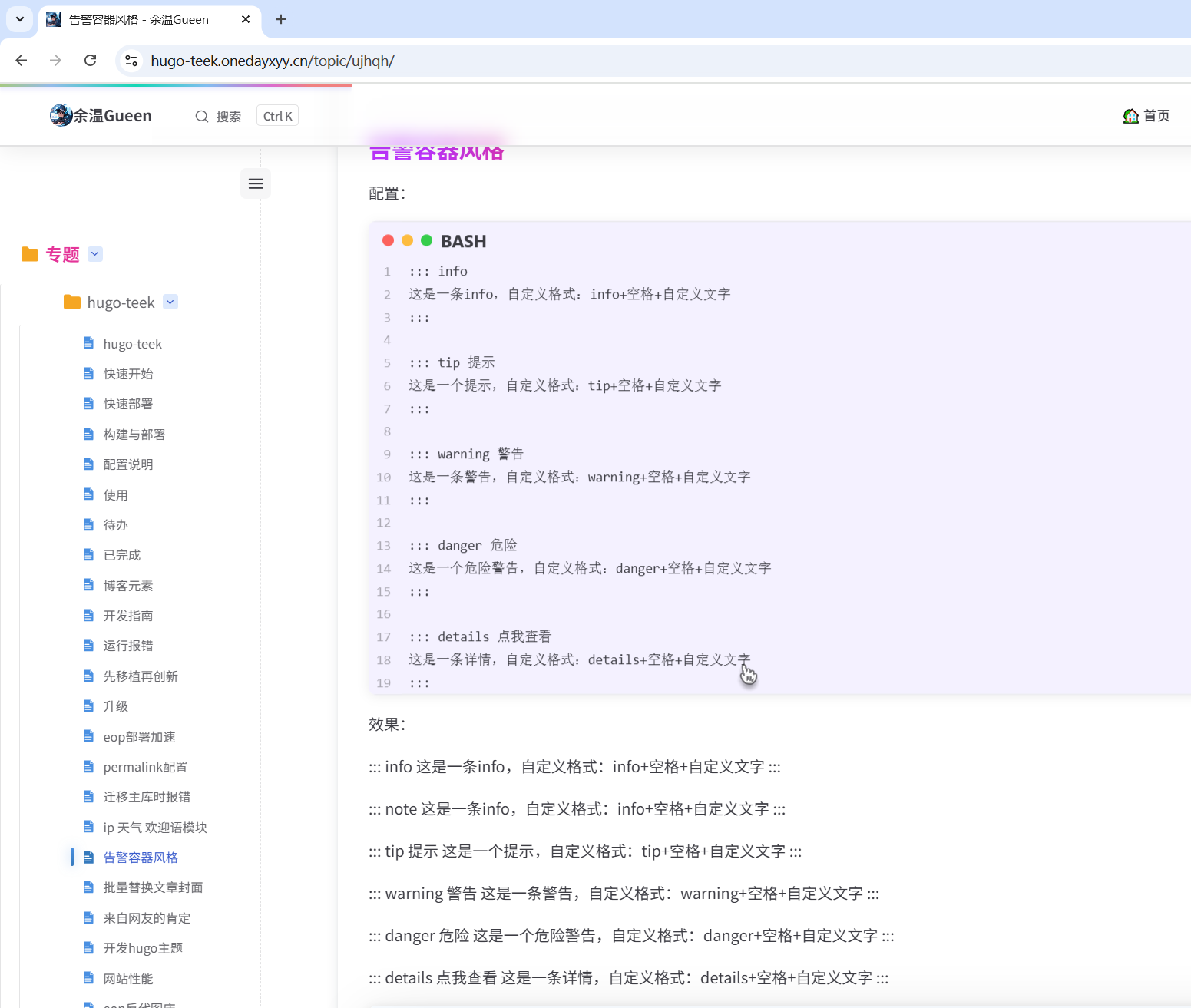Open the 搜索 search box
Viewport: 1191px width, 1008px height.
coord(219,116)
